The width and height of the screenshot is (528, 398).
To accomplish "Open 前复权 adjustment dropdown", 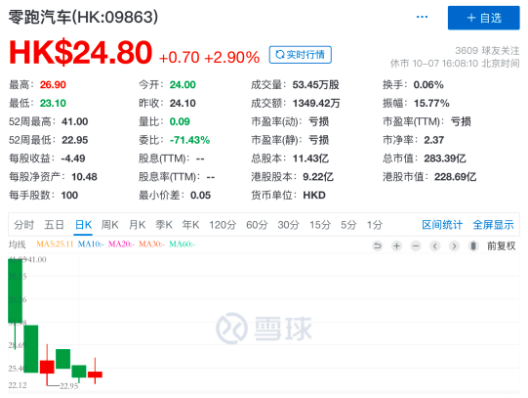I will tap(501, 246).
